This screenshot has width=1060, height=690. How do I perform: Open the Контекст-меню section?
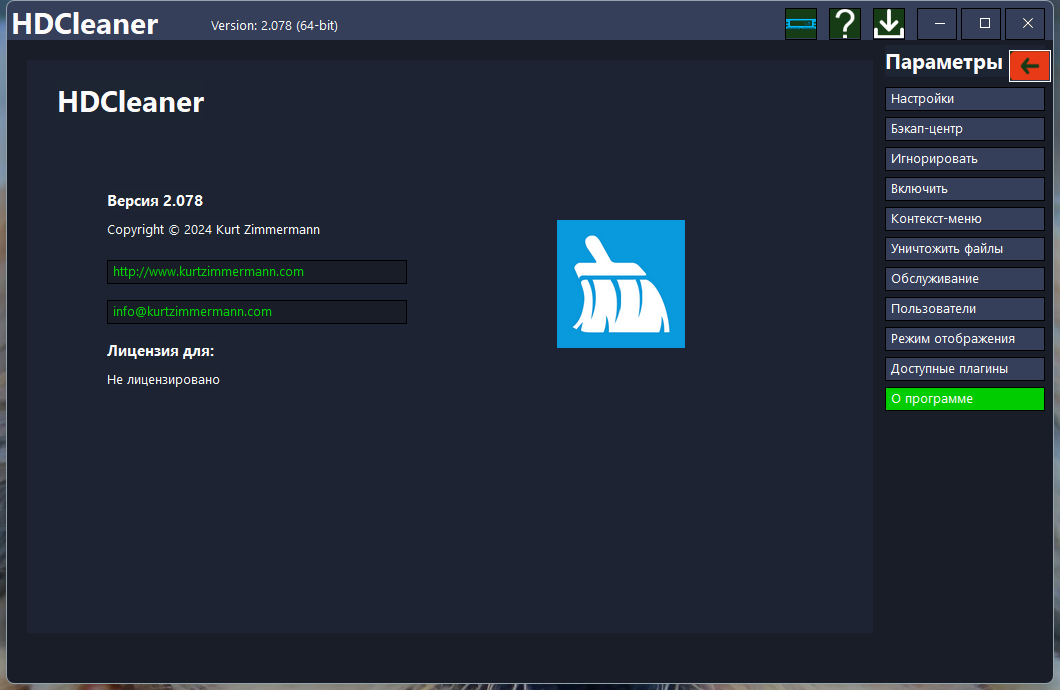tap(964, 219)
